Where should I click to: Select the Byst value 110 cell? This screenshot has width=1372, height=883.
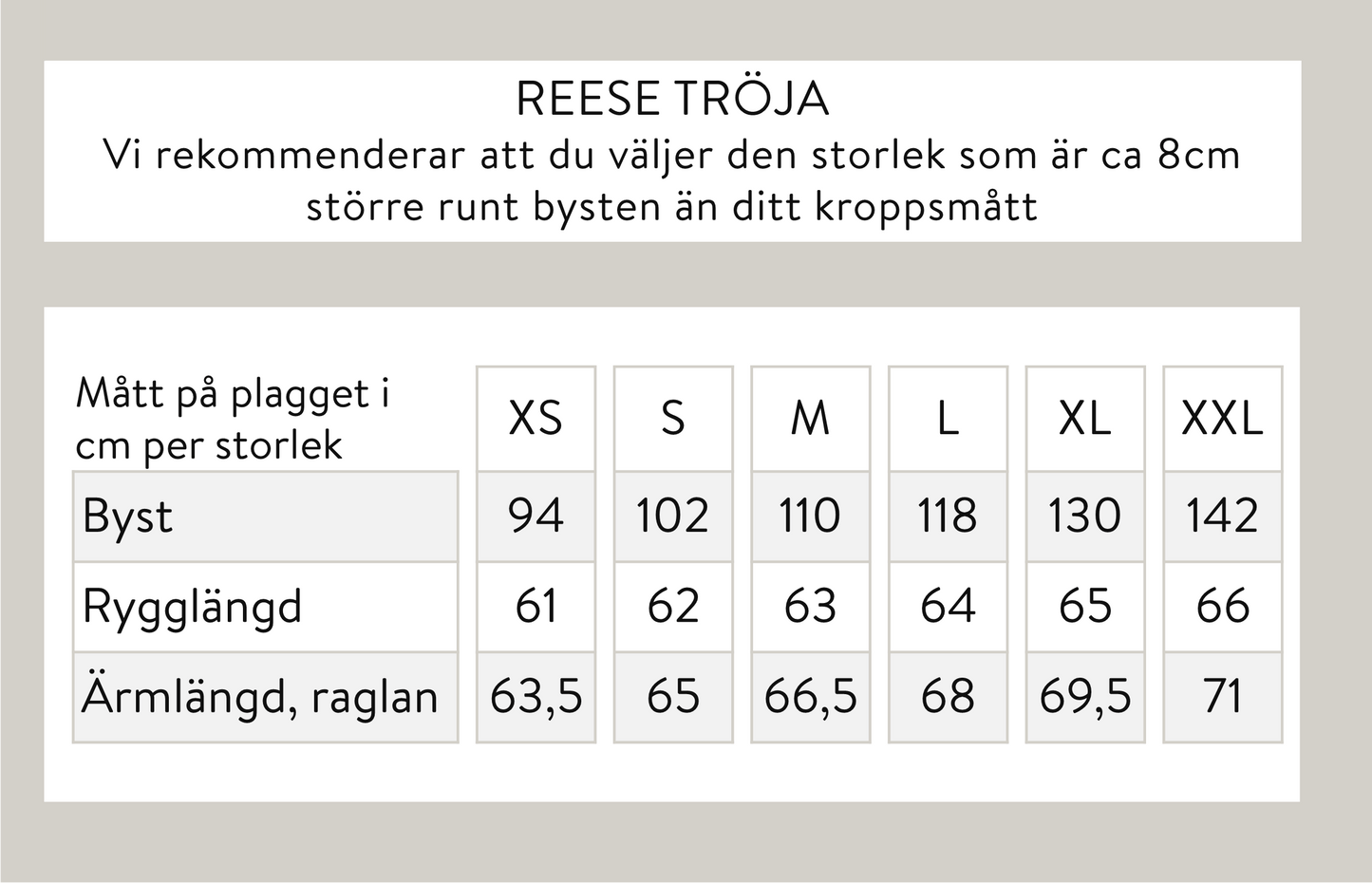click(810, 517)
